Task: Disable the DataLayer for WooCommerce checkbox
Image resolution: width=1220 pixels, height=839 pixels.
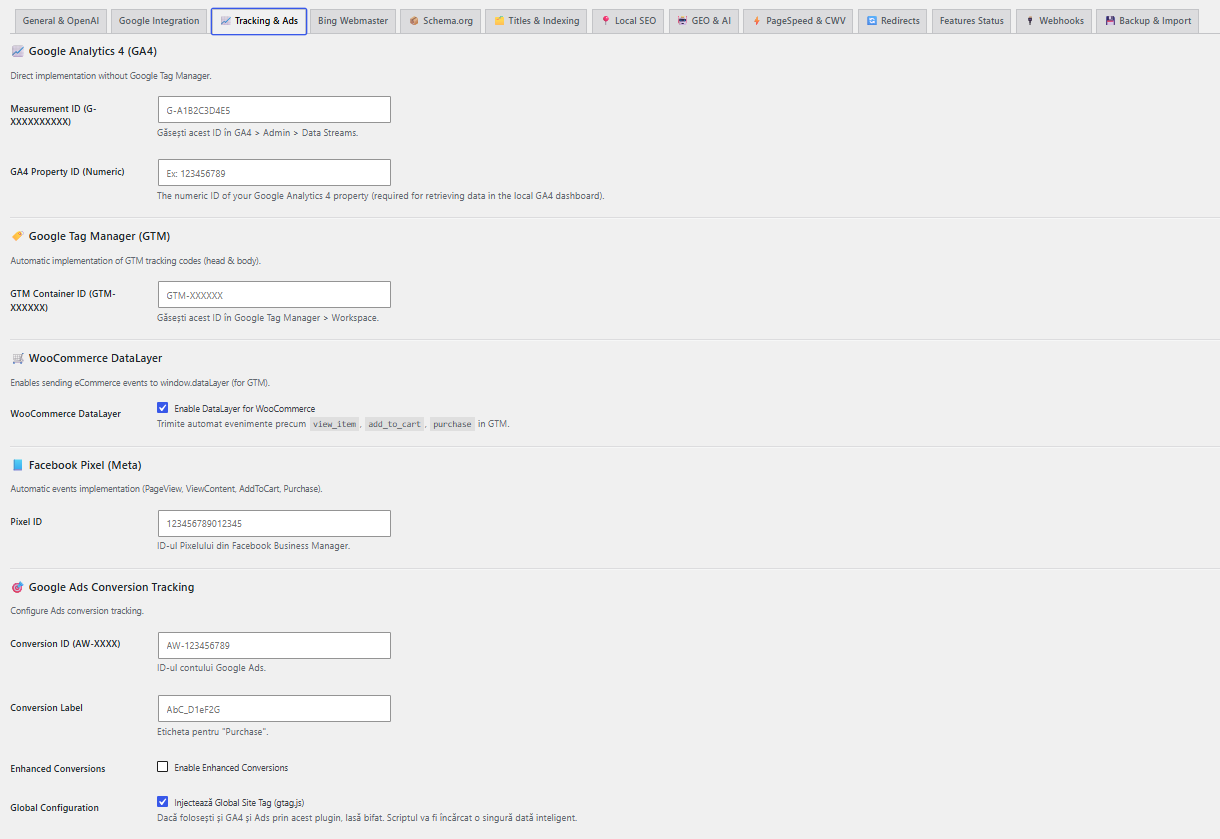Action: pyautogui.click(x=163, y=408)
